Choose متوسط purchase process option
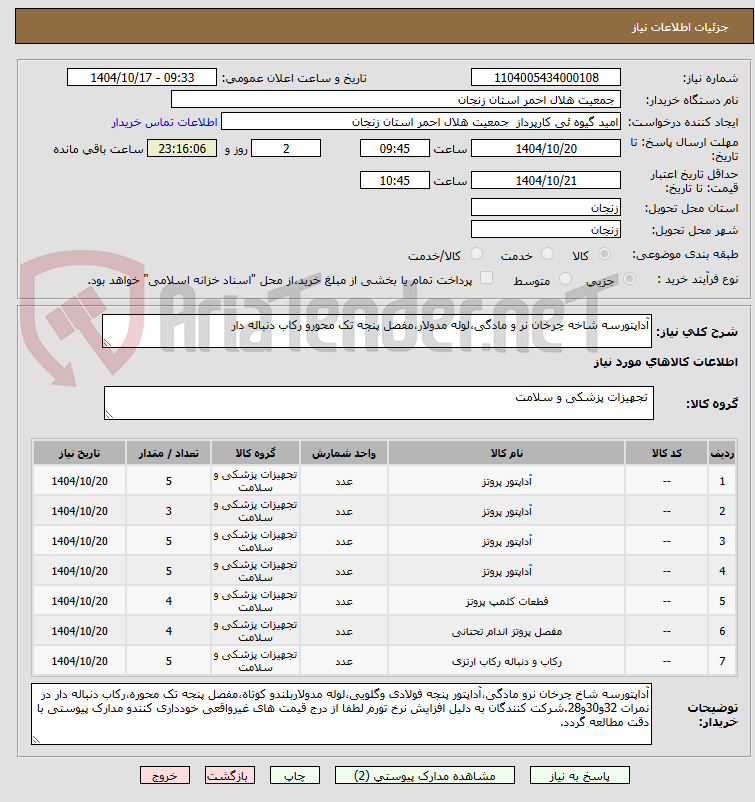 click(x=565, y=279)
